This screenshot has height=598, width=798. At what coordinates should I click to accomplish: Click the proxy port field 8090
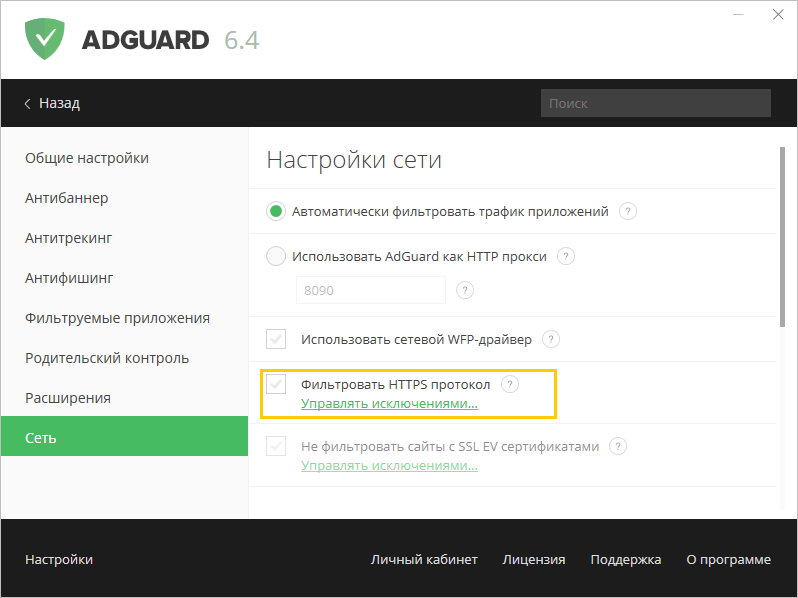pos(371,290)
